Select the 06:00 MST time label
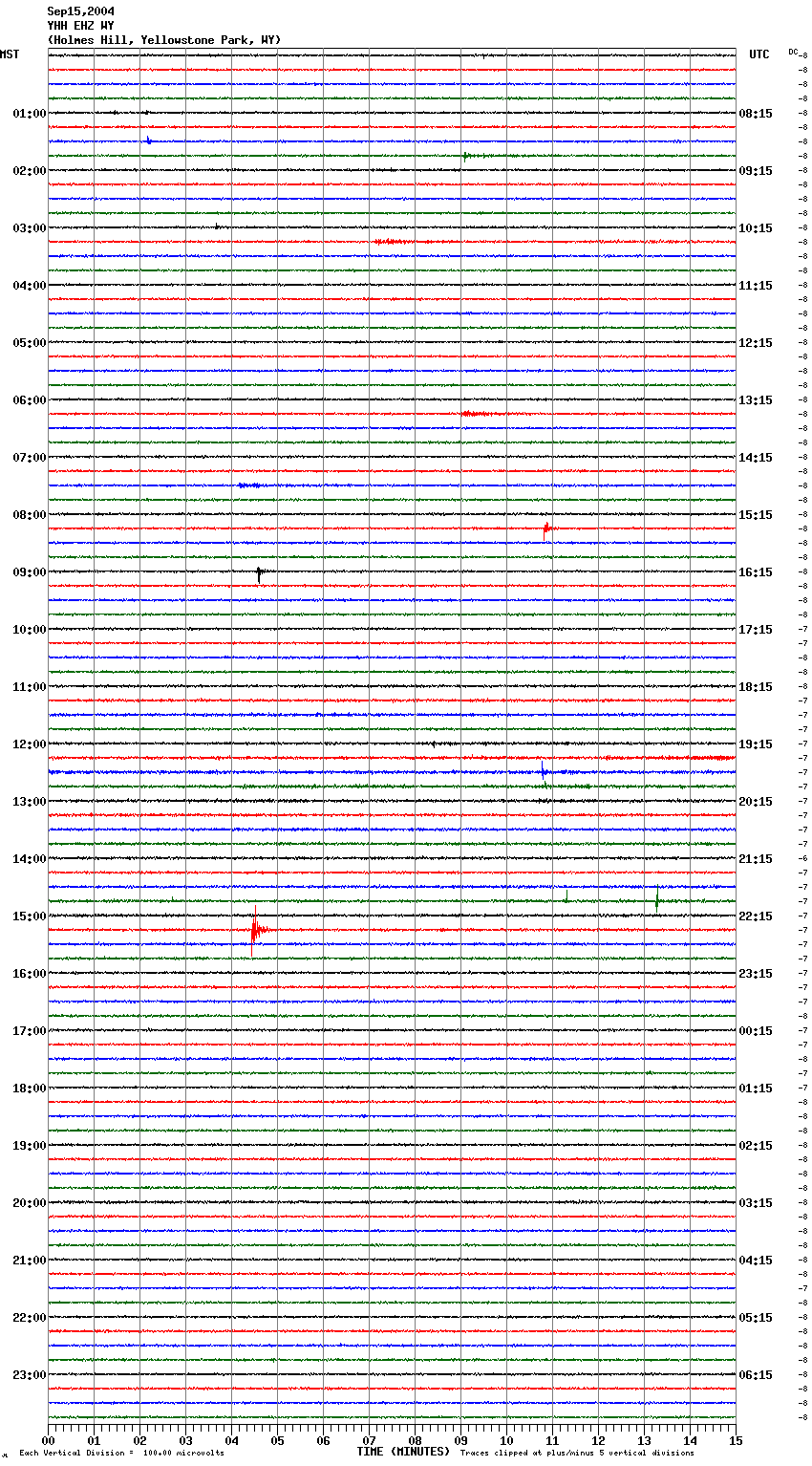The width and height of the screenshot is (812, 1466). pos(30,400)
